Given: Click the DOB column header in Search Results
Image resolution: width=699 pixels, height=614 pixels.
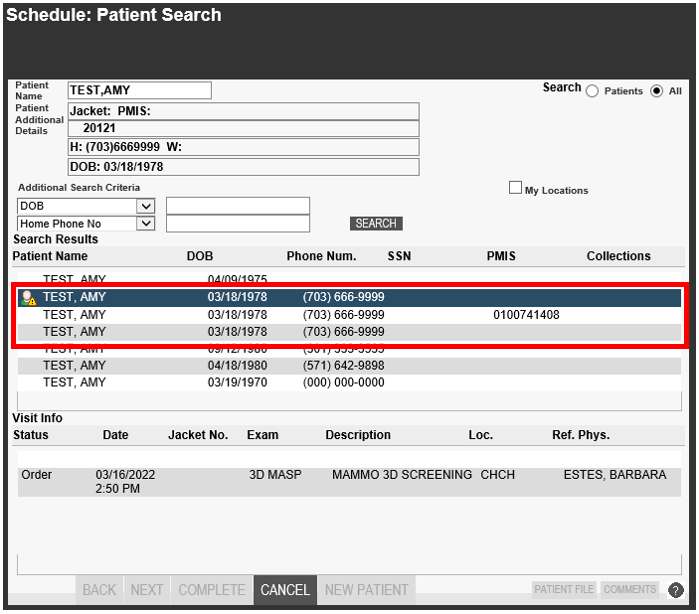Looking at the screenshot, I should pyautogui.click(x=200, y=256).
